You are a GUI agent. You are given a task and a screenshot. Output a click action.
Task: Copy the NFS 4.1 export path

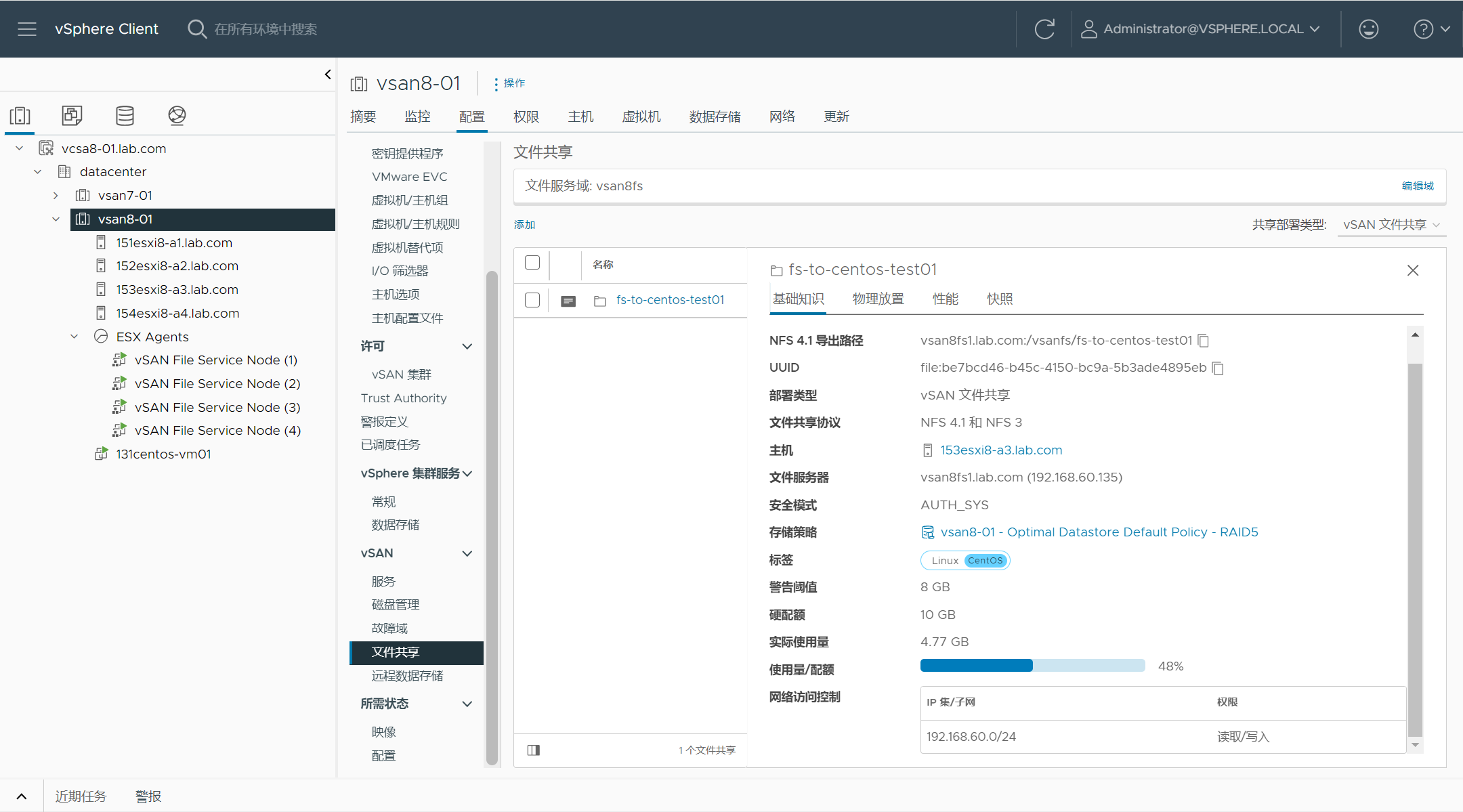click(1204, 341)
